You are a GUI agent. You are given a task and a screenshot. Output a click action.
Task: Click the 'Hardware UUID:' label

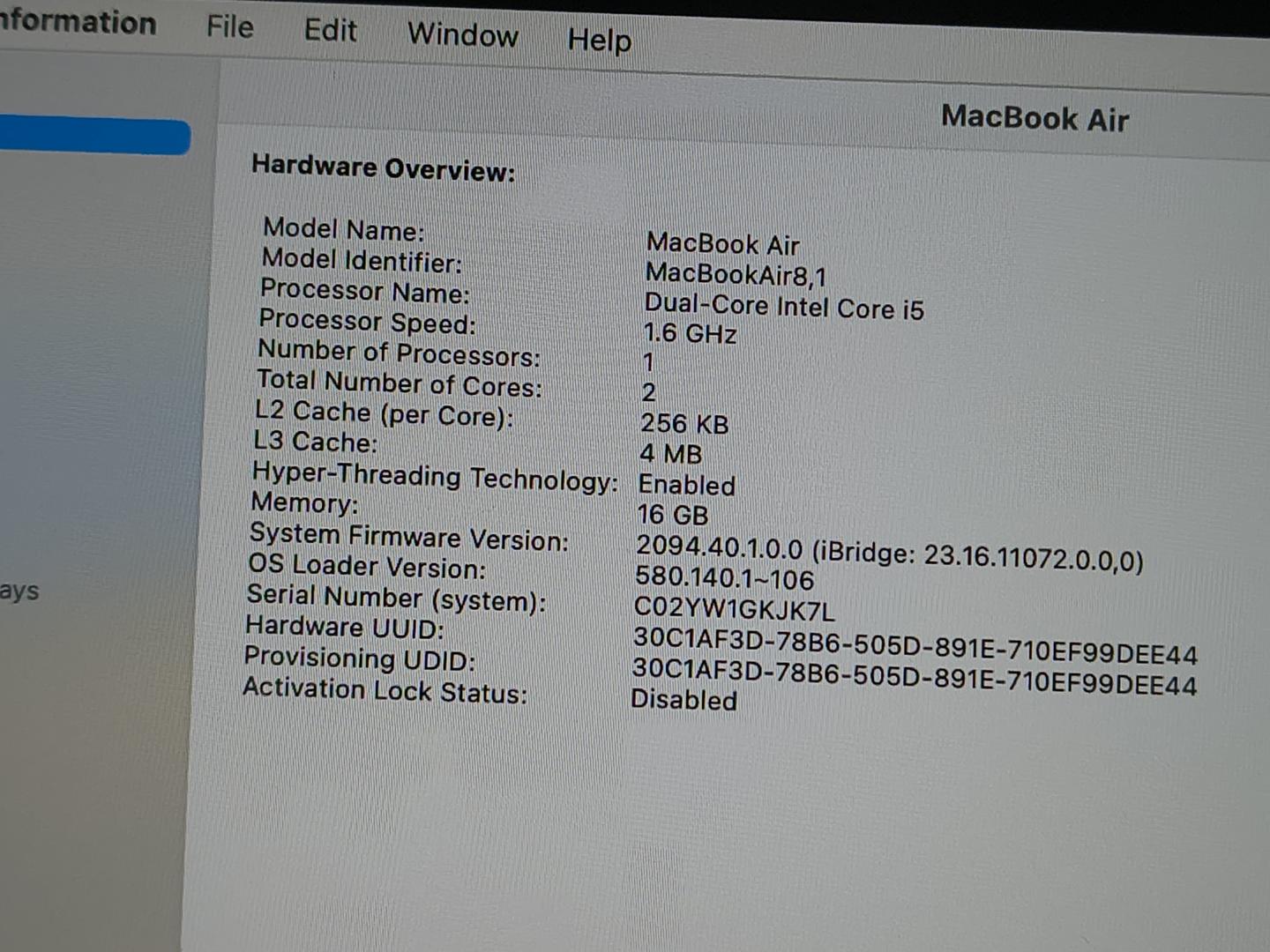345,627
